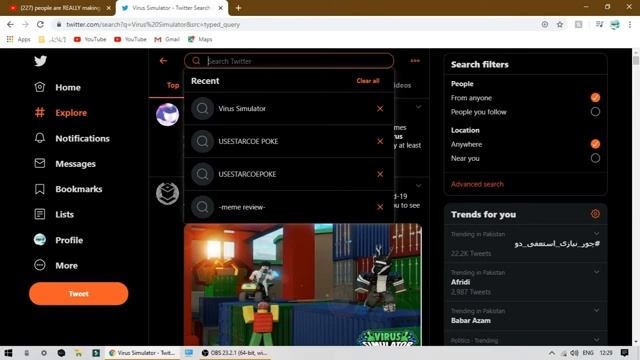Click the Twitter bird logo
The height and width of the screenshot is (360, 640).
[40, 61]
